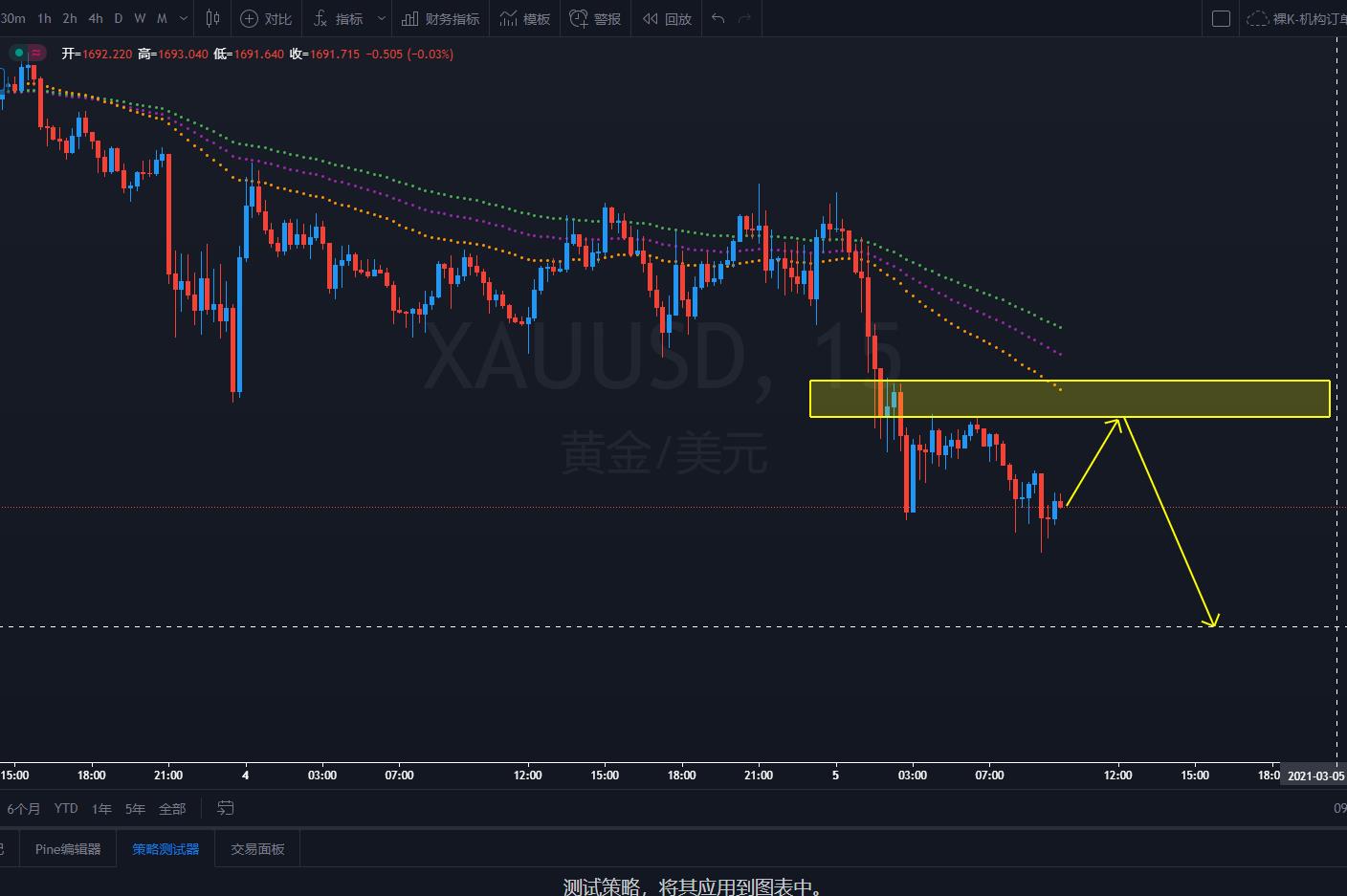Switch to the Pine编辑器 tab

coord(68,848)
